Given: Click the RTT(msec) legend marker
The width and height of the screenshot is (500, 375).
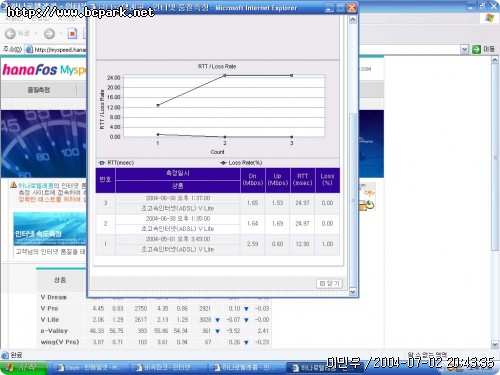Looking at the screenshot, I should pos(102,163).
